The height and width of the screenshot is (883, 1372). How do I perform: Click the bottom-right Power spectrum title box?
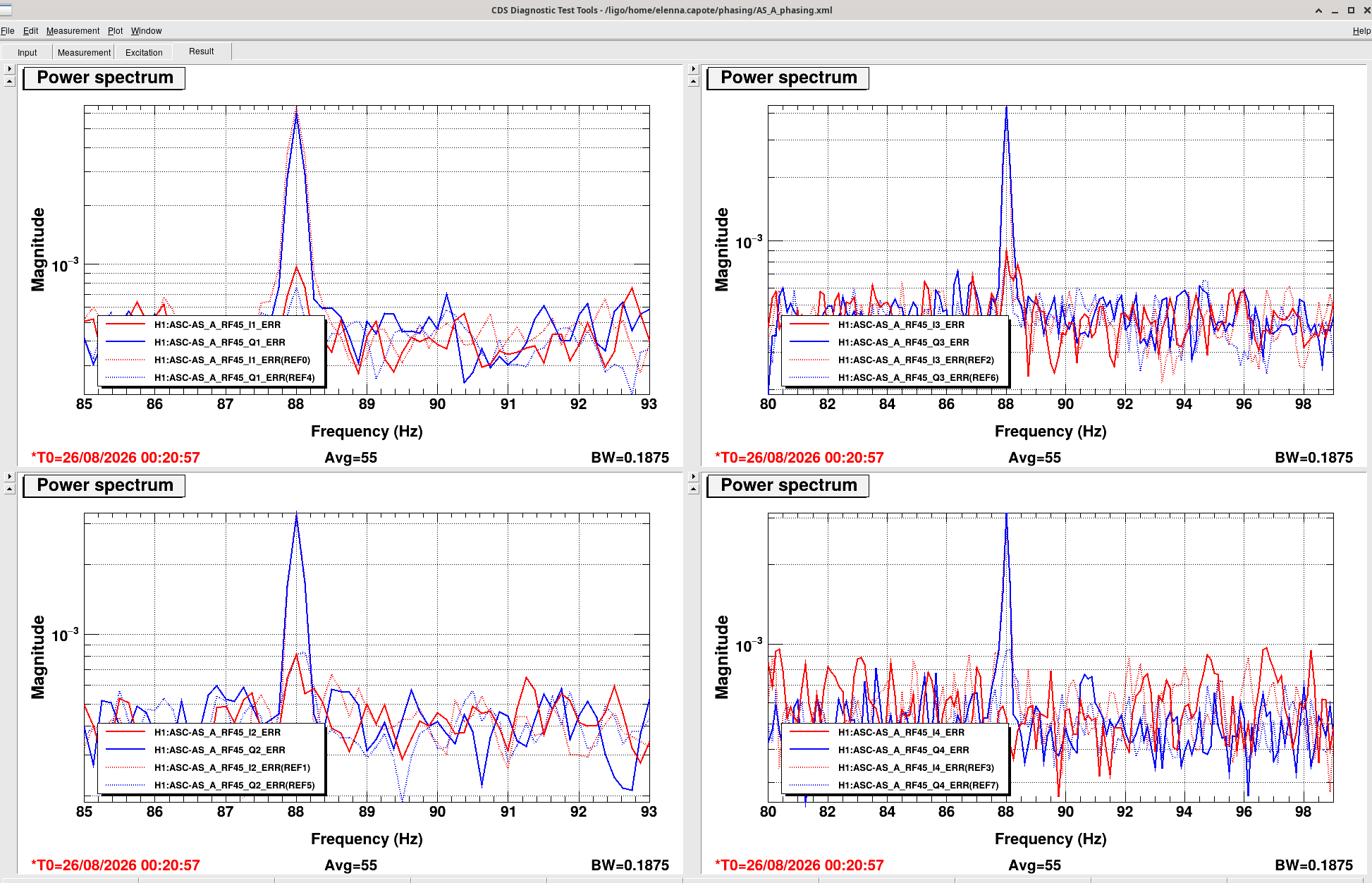pos(788,485)
